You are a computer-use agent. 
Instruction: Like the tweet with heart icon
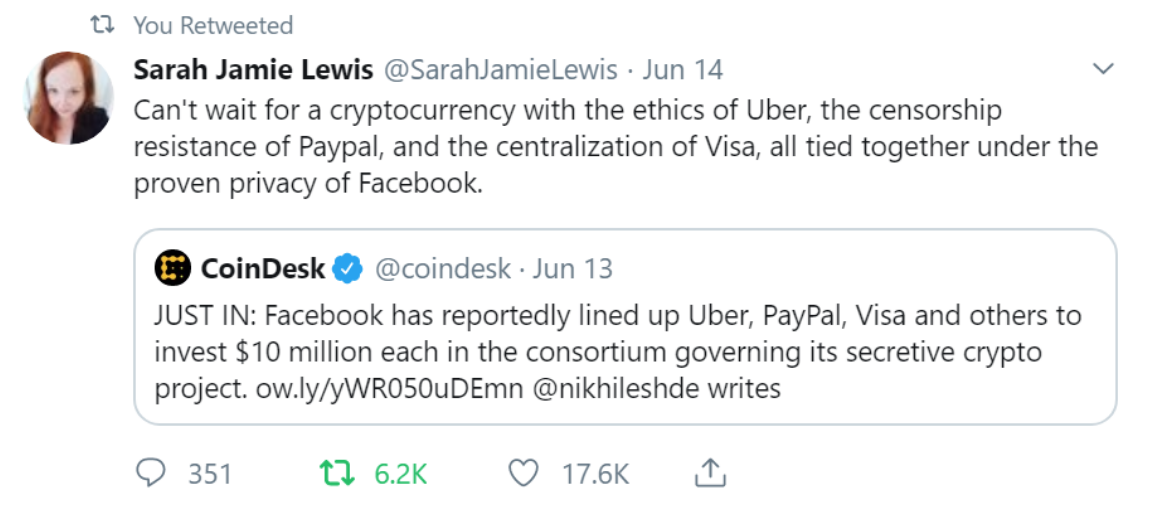click(523, 473)
